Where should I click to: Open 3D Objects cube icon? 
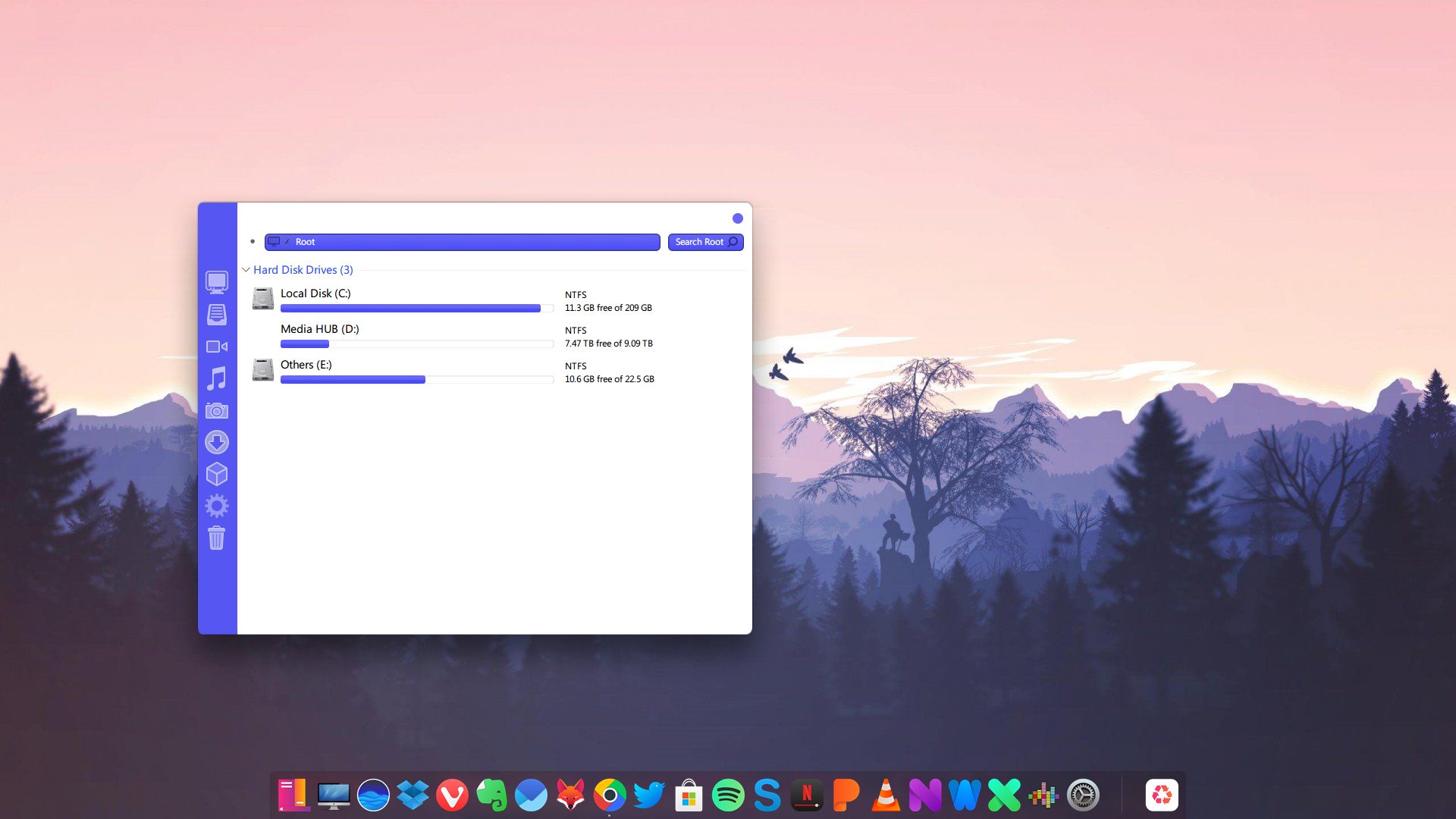point(217,474)
